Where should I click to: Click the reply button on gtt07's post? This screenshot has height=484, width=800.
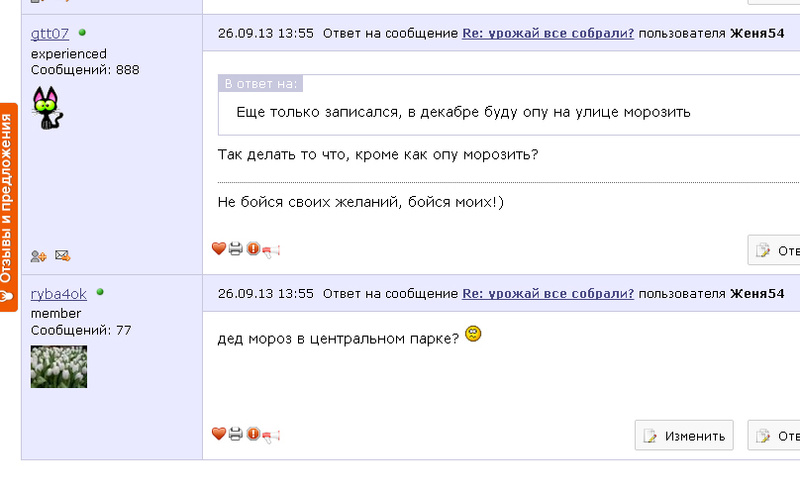pos(775,250)
